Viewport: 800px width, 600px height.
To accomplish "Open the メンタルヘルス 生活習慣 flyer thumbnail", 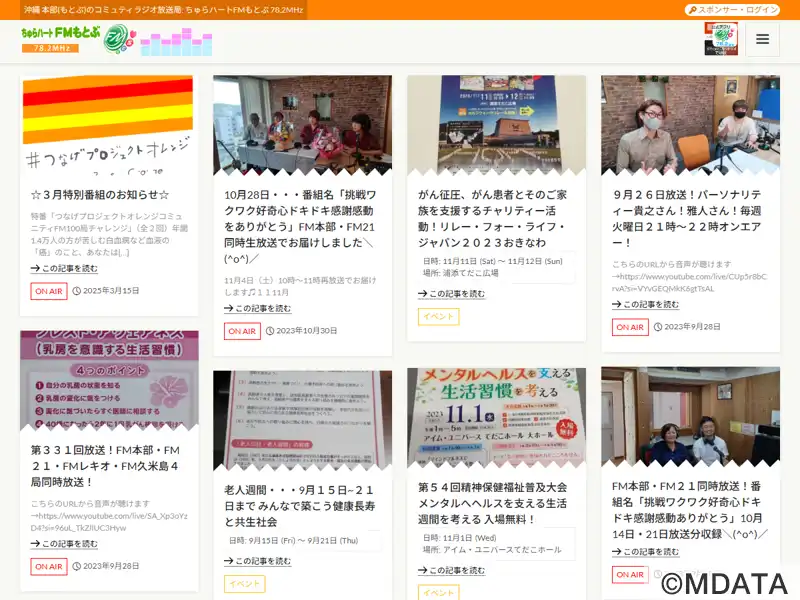I will 496,417.
